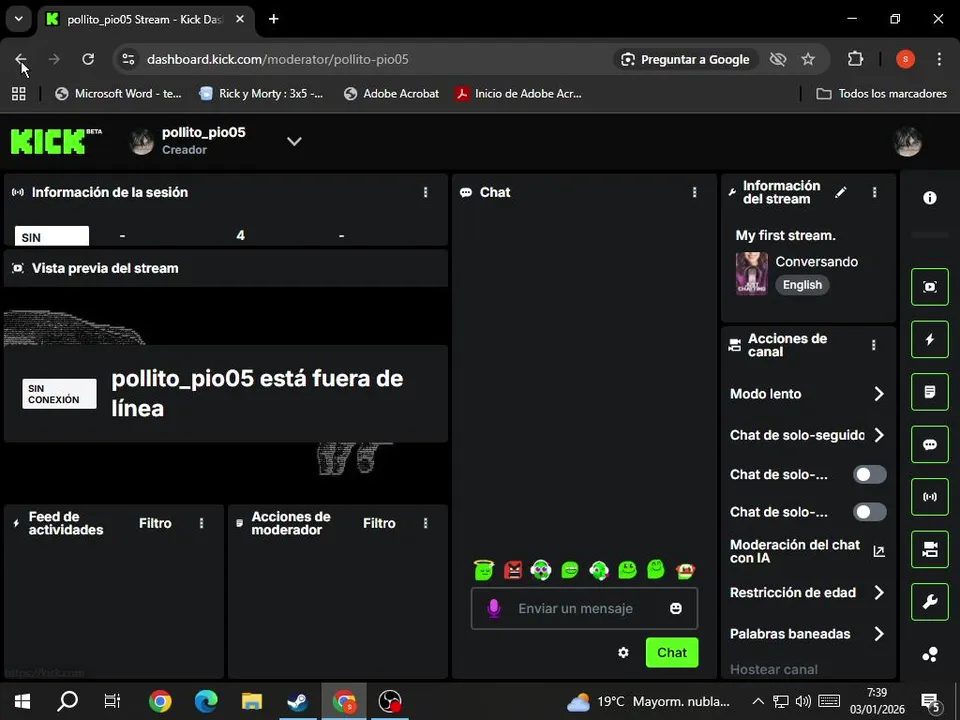The image size is (960, 720).
Task: Open Windows Start menu
Action: point(22,702)
